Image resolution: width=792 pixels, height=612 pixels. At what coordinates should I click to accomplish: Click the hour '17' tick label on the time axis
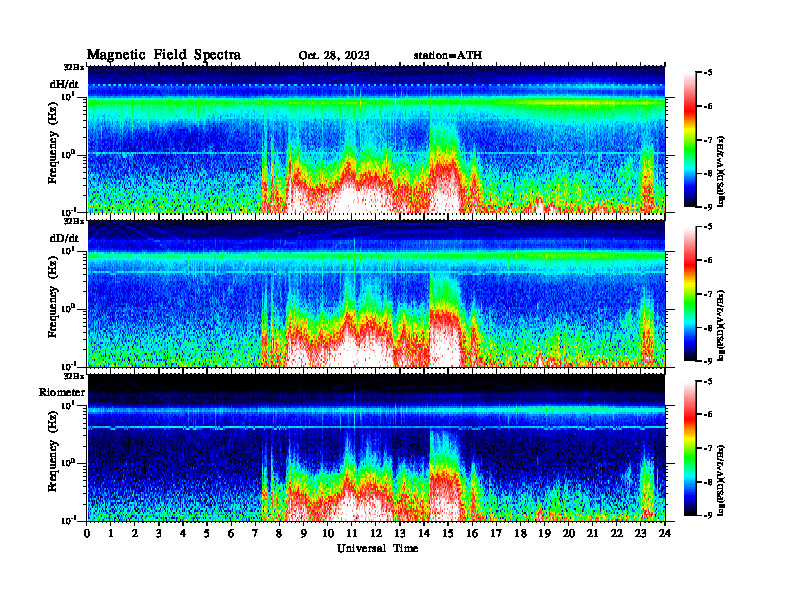click(x=496, y=534)
